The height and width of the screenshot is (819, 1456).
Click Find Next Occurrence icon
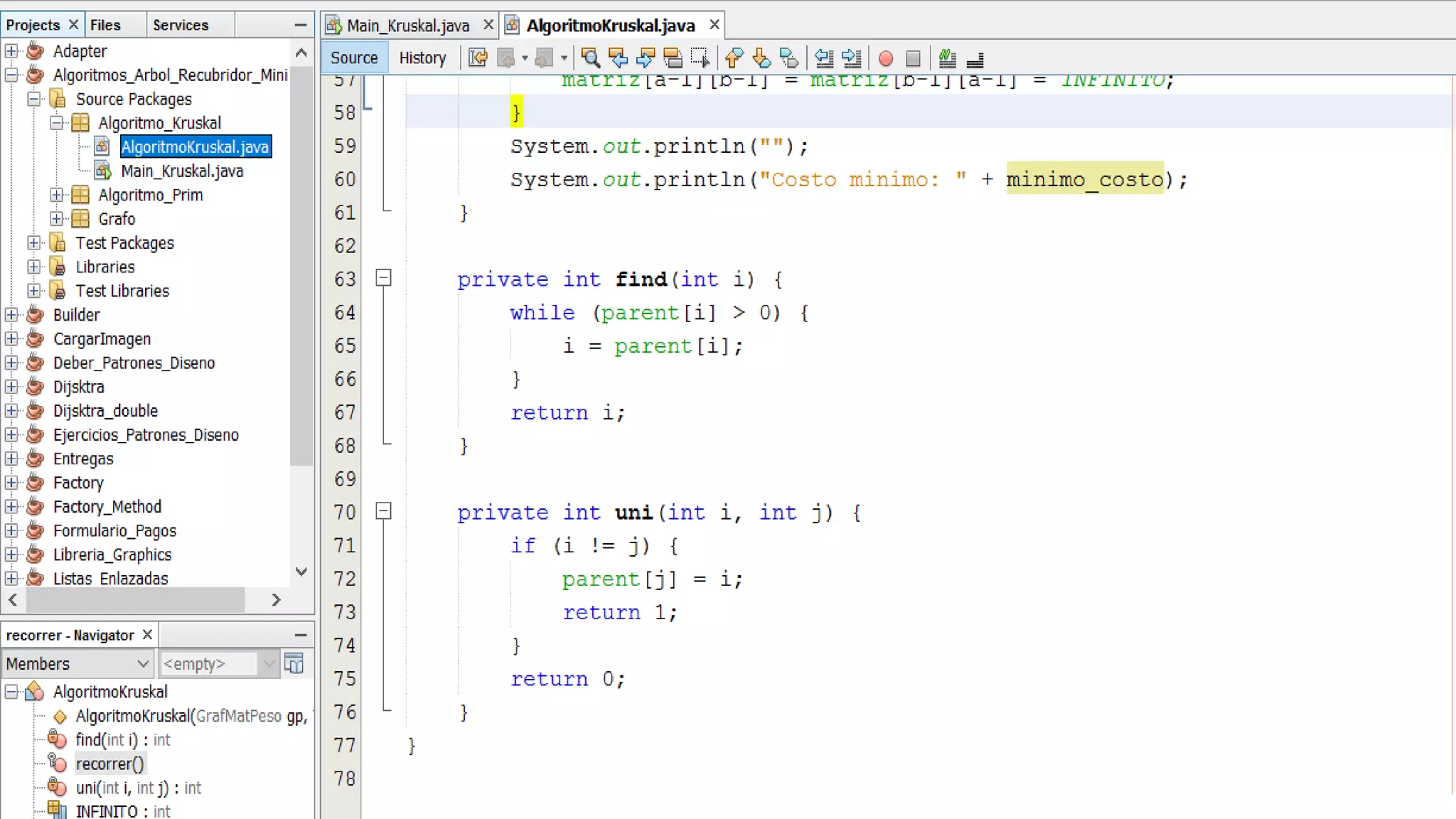tap(646, 58)
